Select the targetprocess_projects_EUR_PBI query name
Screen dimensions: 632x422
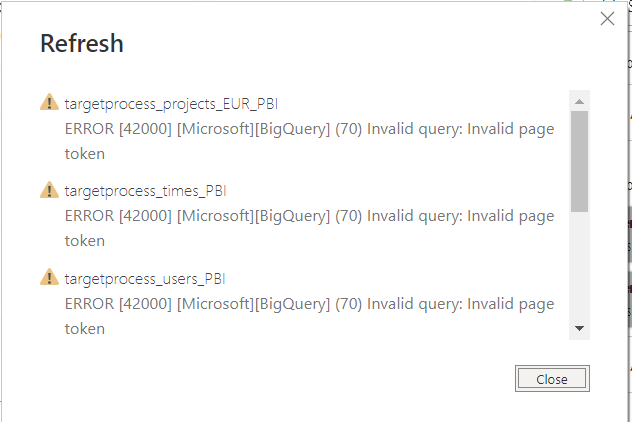coord(171,104)
